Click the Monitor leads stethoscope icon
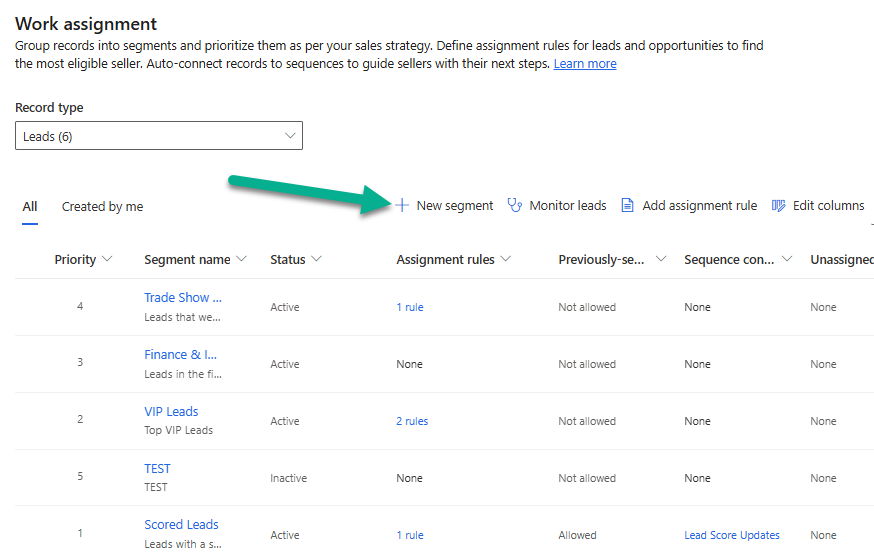The image size is (874, 553). [x=515, y=205]
